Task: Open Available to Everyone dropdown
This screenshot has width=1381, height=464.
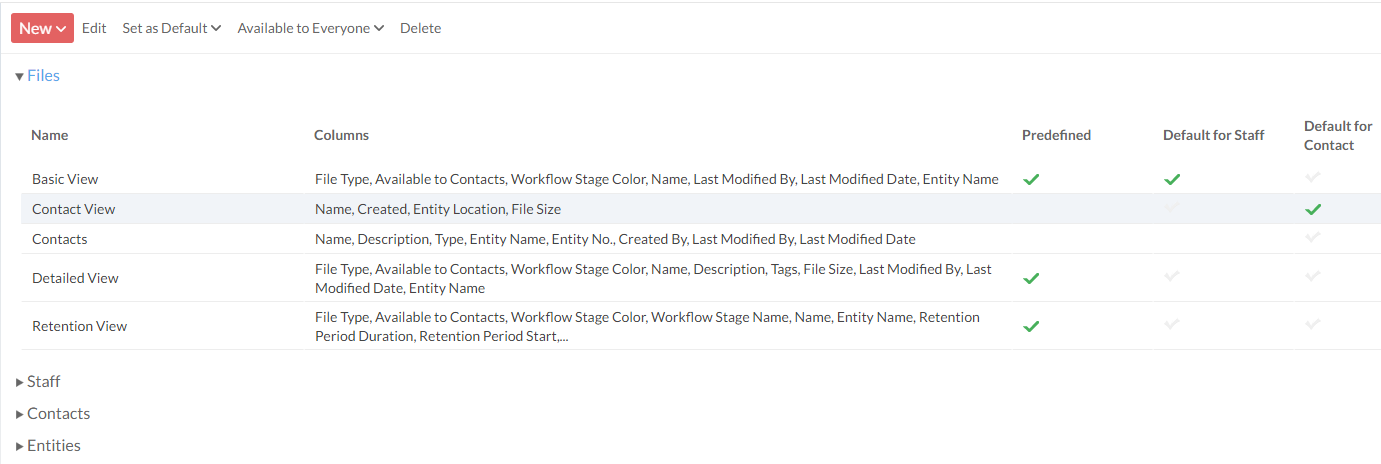Action: pos(310,28)
